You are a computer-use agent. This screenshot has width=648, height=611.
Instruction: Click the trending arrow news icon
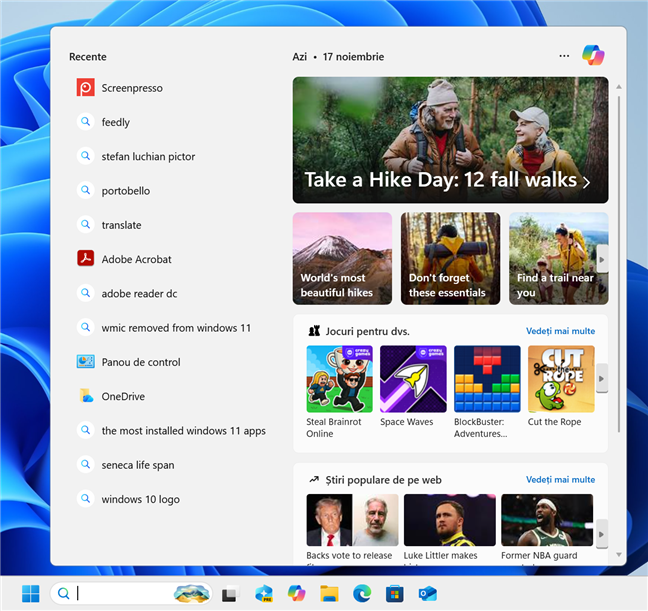314,480
